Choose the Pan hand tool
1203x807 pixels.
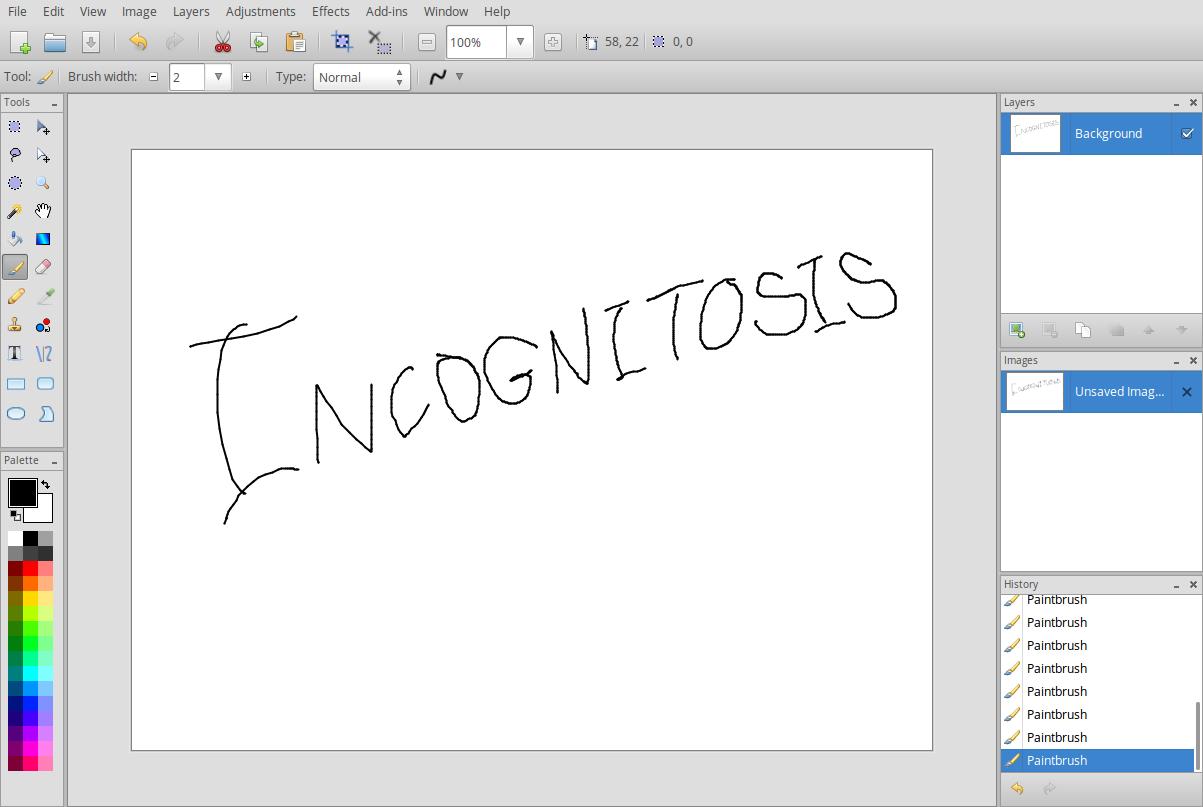pyautogui.click(x=43, y=211)
